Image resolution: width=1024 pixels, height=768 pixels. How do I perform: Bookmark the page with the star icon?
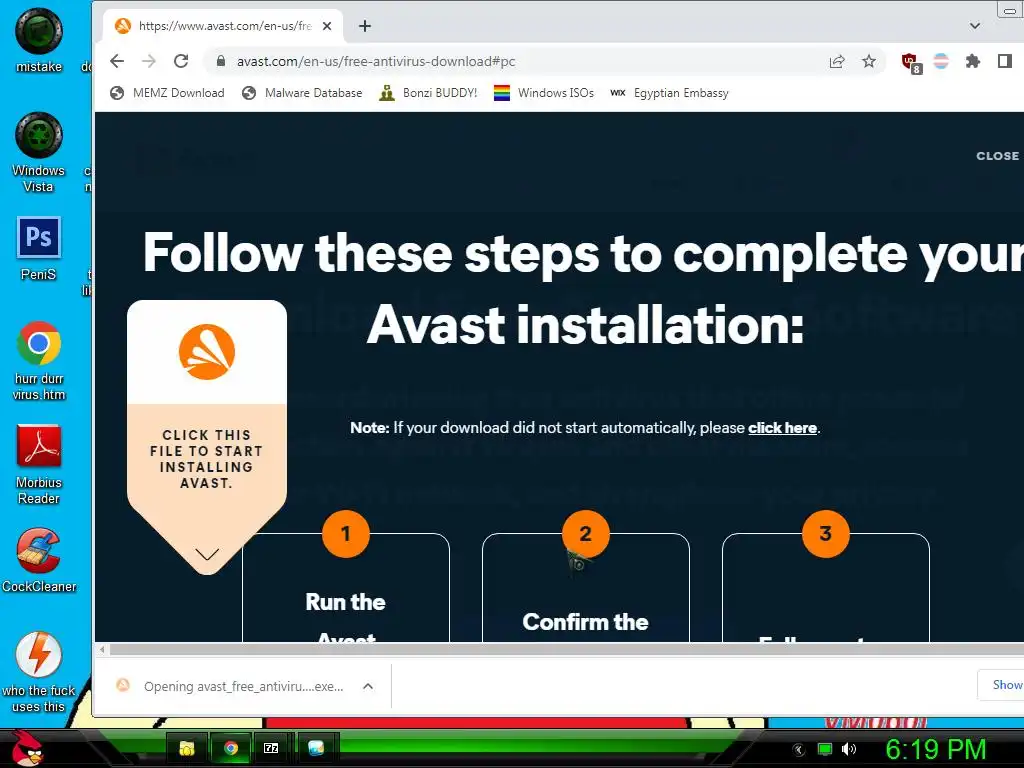(x=869, y=61)
